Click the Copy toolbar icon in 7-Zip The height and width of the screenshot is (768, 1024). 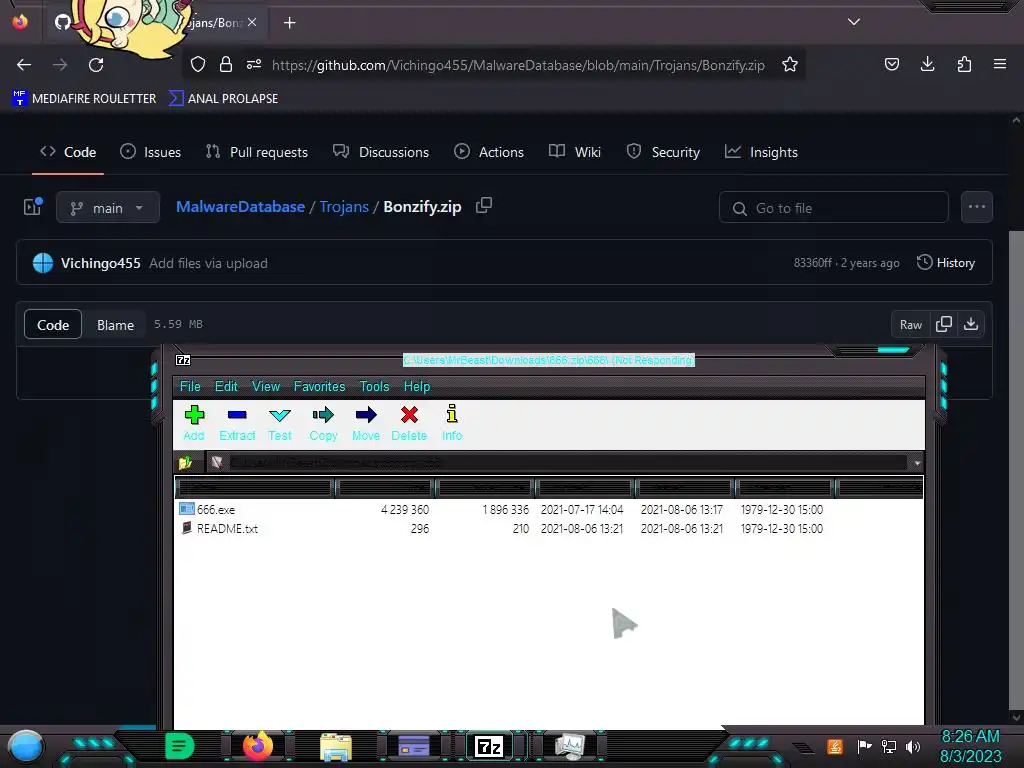point(323,415)
